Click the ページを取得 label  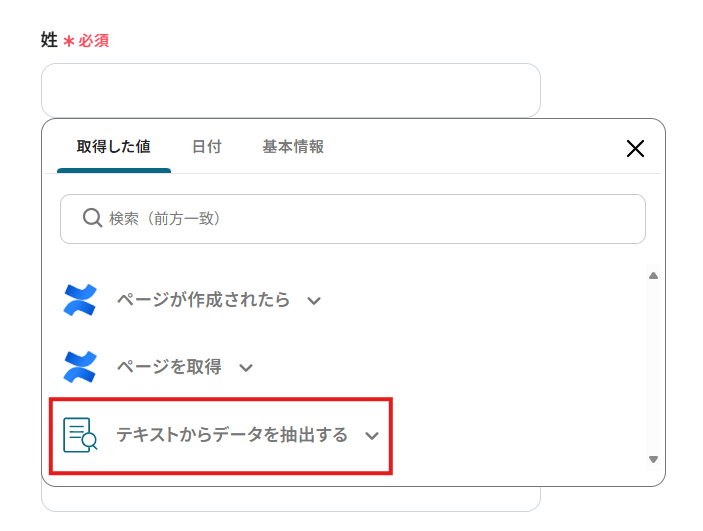tap(169, 367)
